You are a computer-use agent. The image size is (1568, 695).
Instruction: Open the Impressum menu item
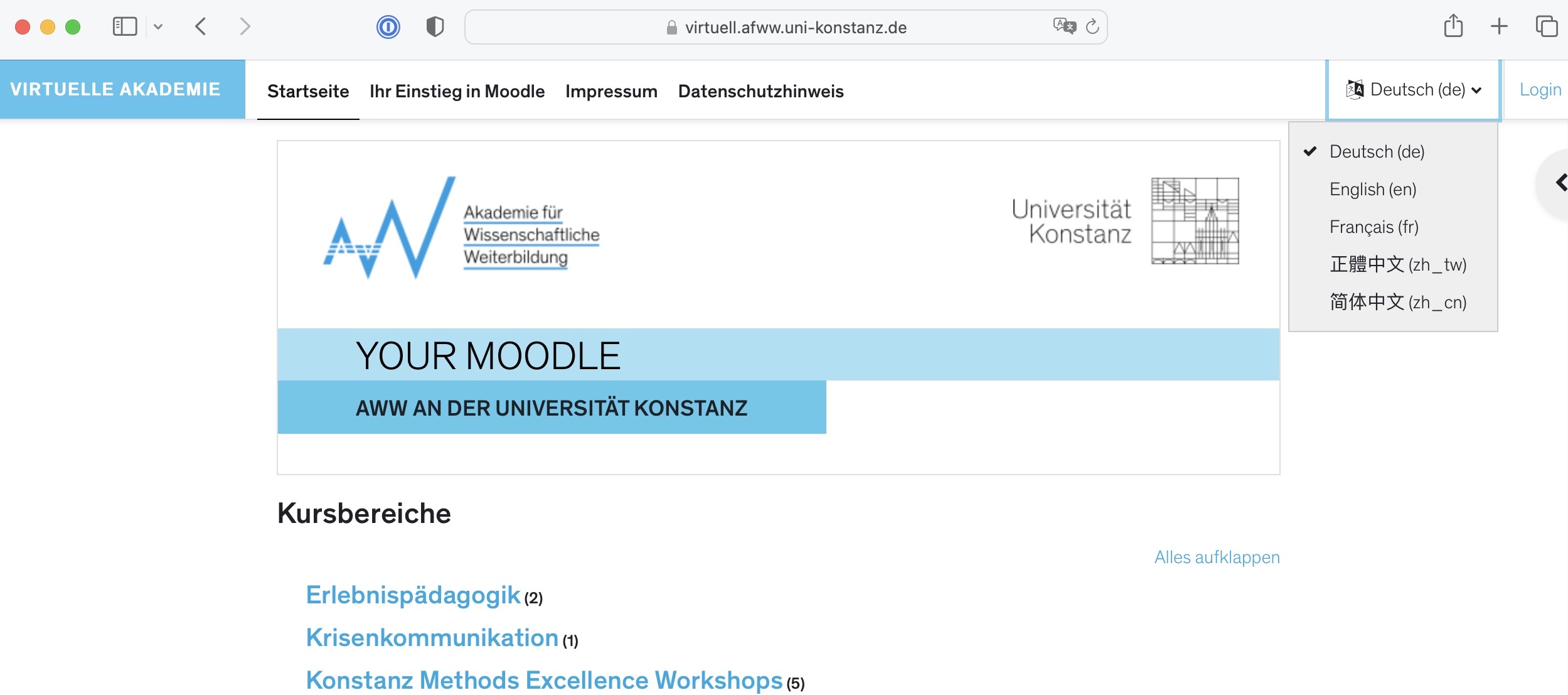point(611,91)
